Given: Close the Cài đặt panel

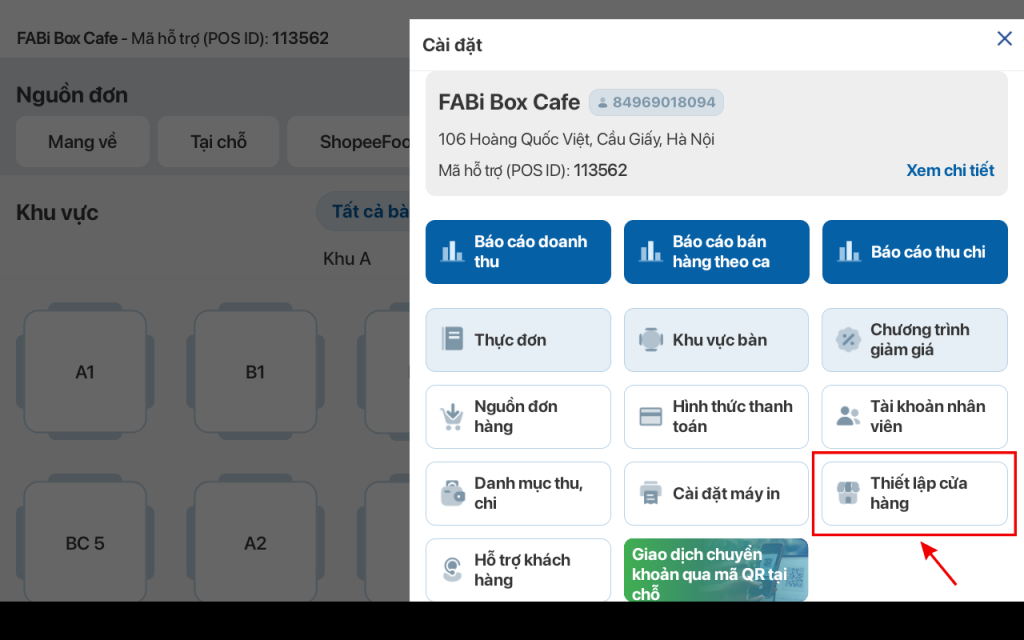Looking at the screenshot, I should click(x=1004, y=39).
